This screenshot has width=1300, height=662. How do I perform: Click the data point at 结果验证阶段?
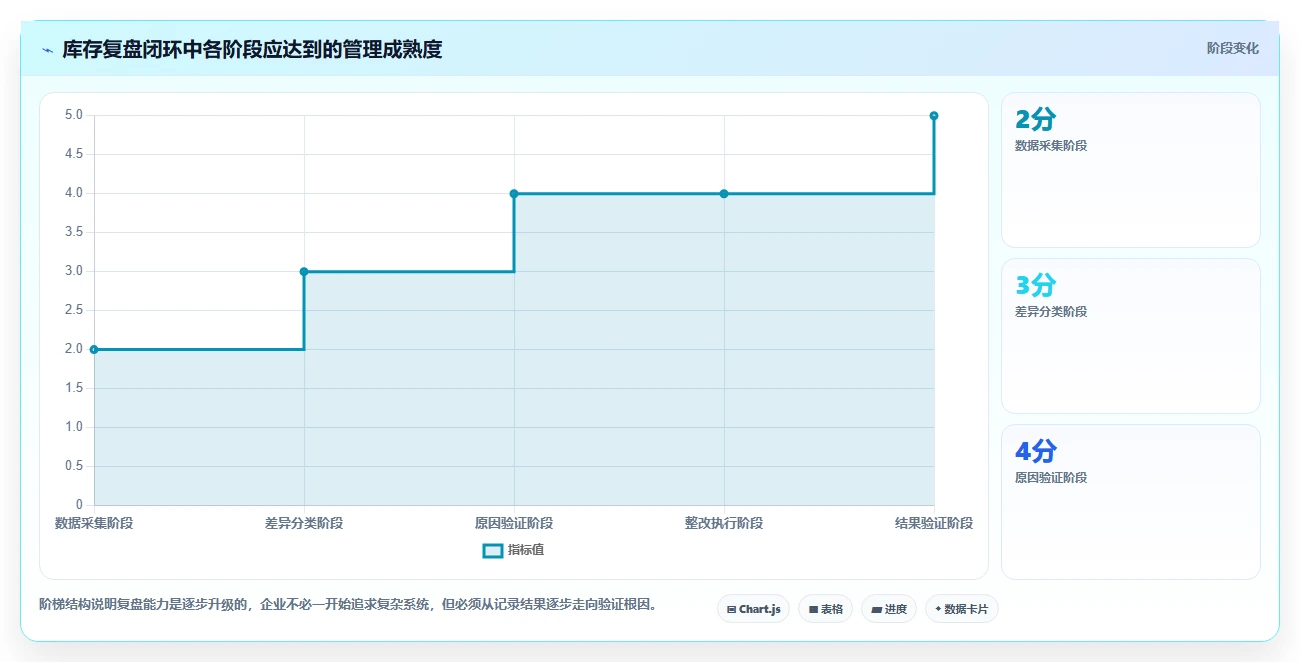pos(934,116)
